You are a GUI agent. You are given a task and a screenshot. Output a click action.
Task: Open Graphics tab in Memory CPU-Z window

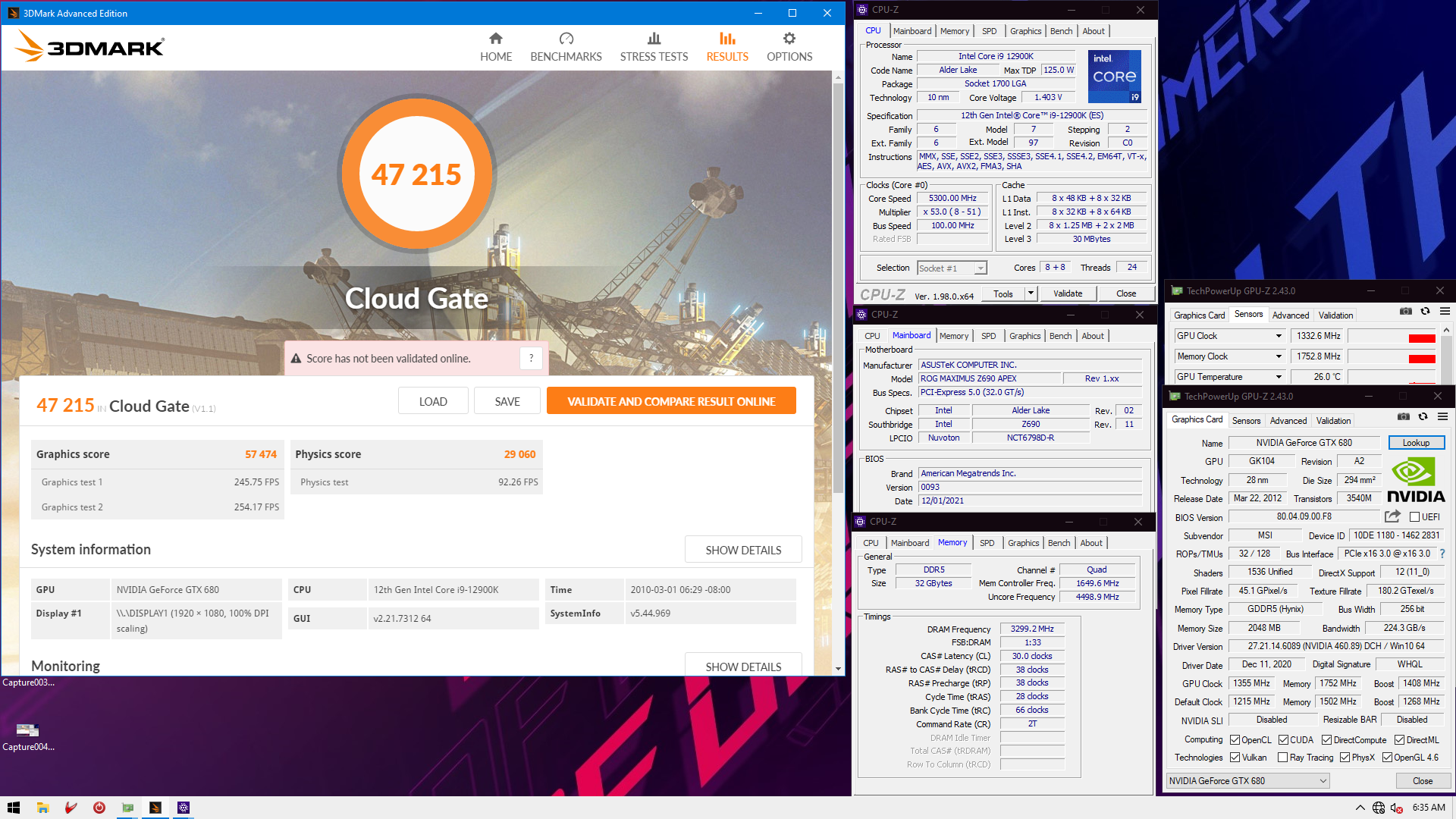[1023, 543]
